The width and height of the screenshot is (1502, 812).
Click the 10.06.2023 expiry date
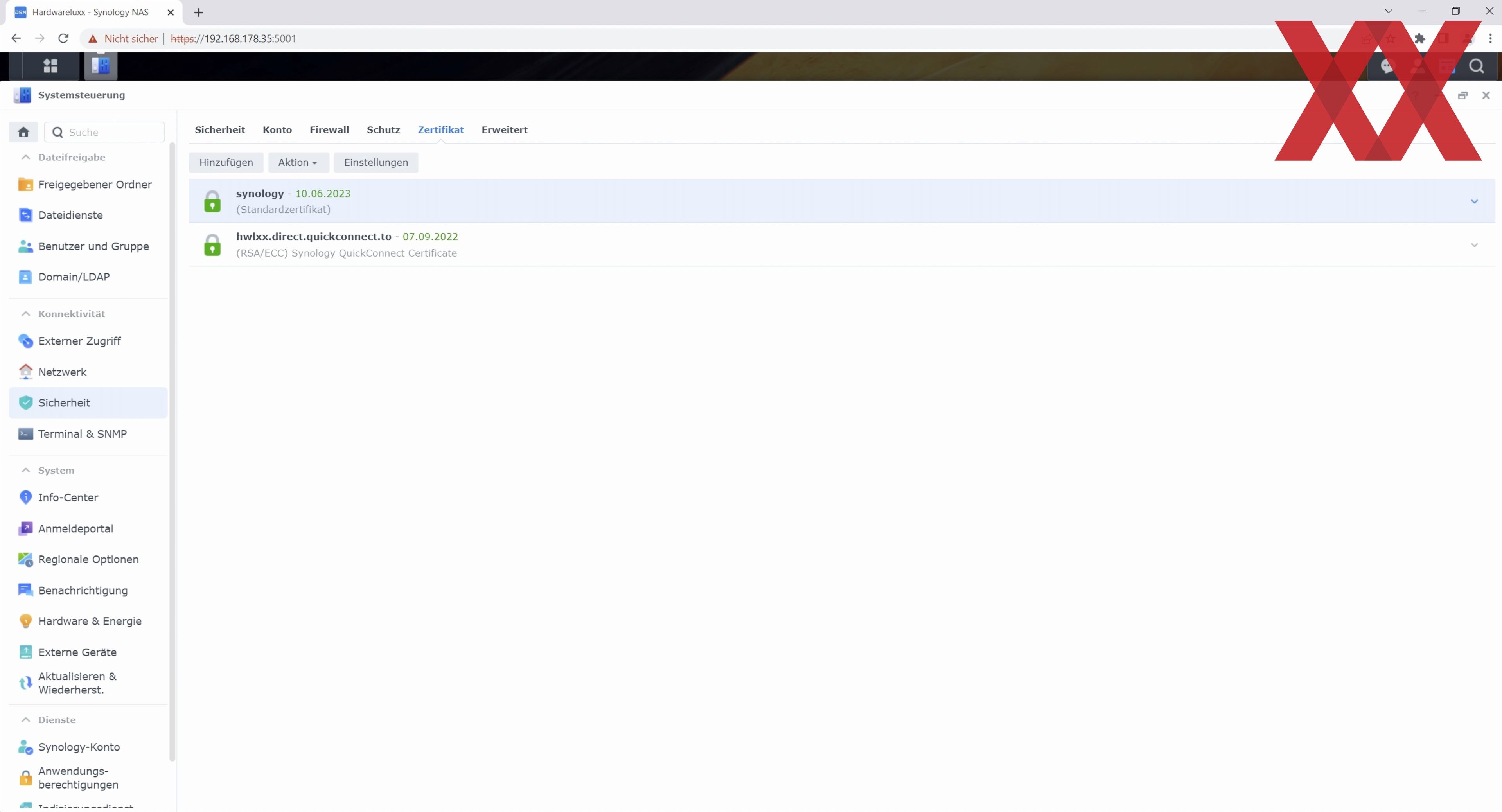(323, 194)
